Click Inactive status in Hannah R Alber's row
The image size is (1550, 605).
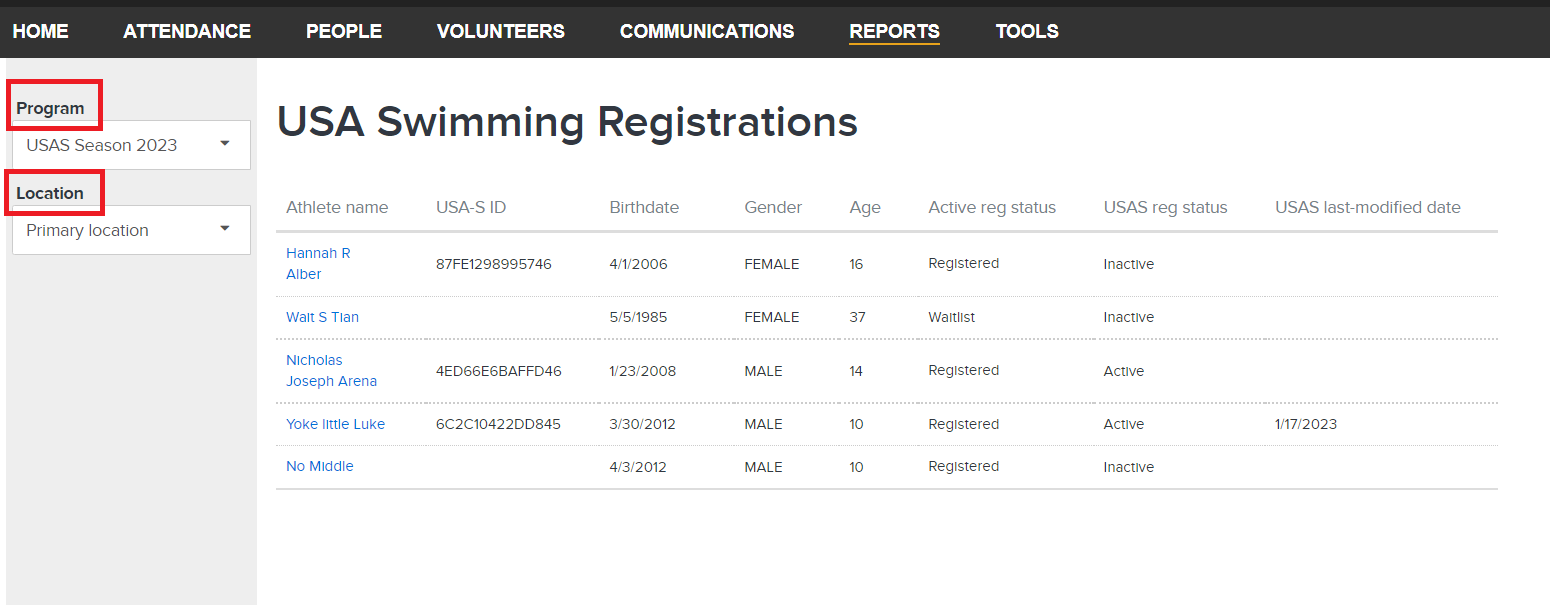(x=1129, y=264)
